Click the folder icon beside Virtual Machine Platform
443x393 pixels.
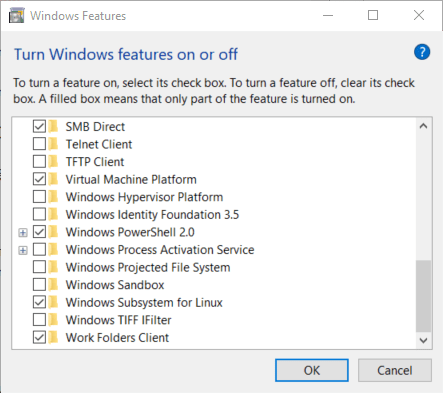(x=53, y=179)
